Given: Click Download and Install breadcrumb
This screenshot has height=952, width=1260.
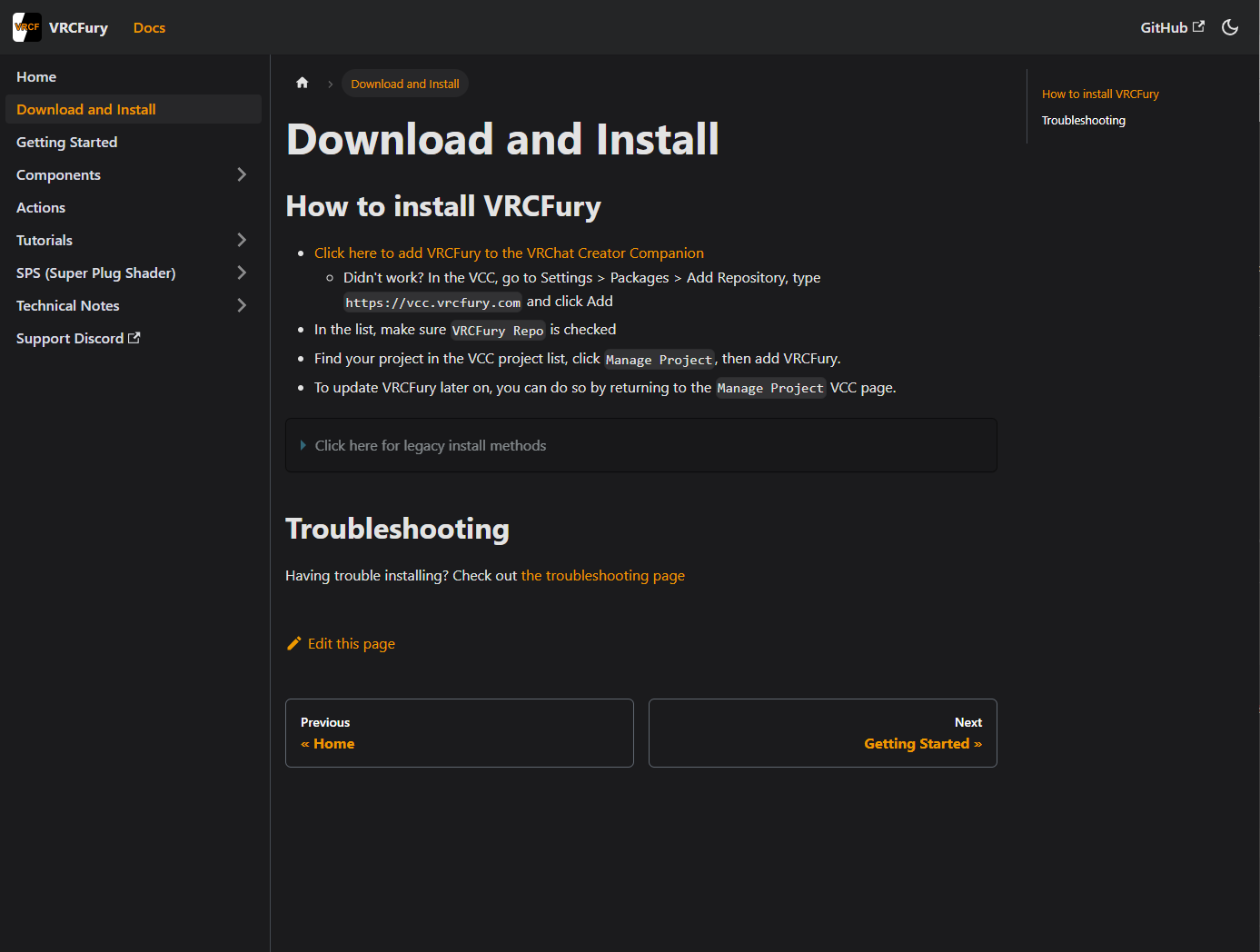Looking at the screenshot, I should [x=405, y=84].
